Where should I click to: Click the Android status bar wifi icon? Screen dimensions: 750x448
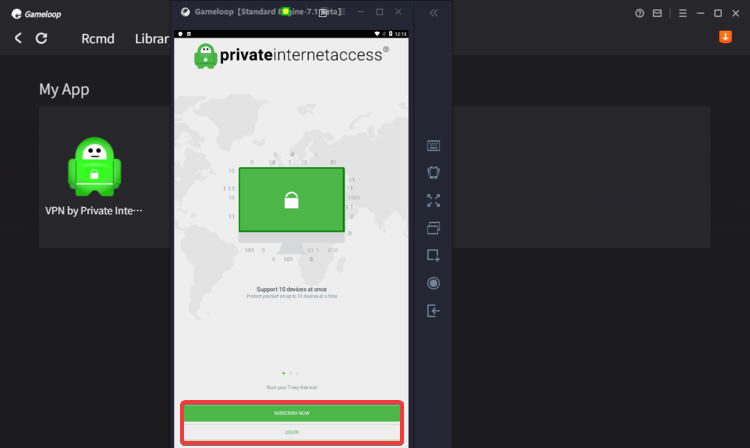click(377, 34)
